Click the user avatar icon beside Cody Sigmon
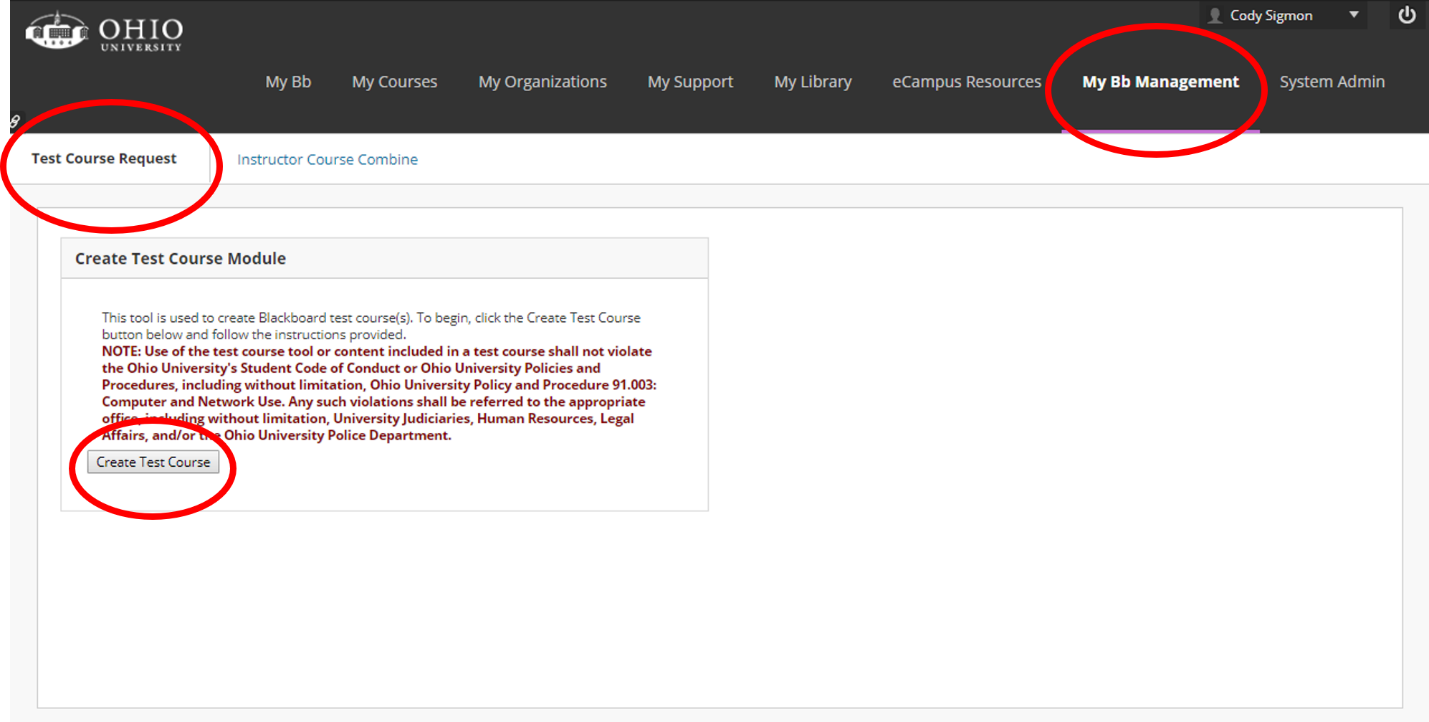1429x722 pixels. click(x=1215, y=15)
